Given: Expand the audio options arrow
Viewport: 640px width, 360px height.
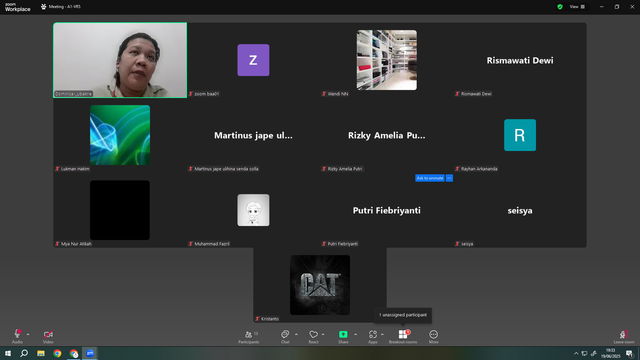Looking at the screenshot, I should (28, 334).
